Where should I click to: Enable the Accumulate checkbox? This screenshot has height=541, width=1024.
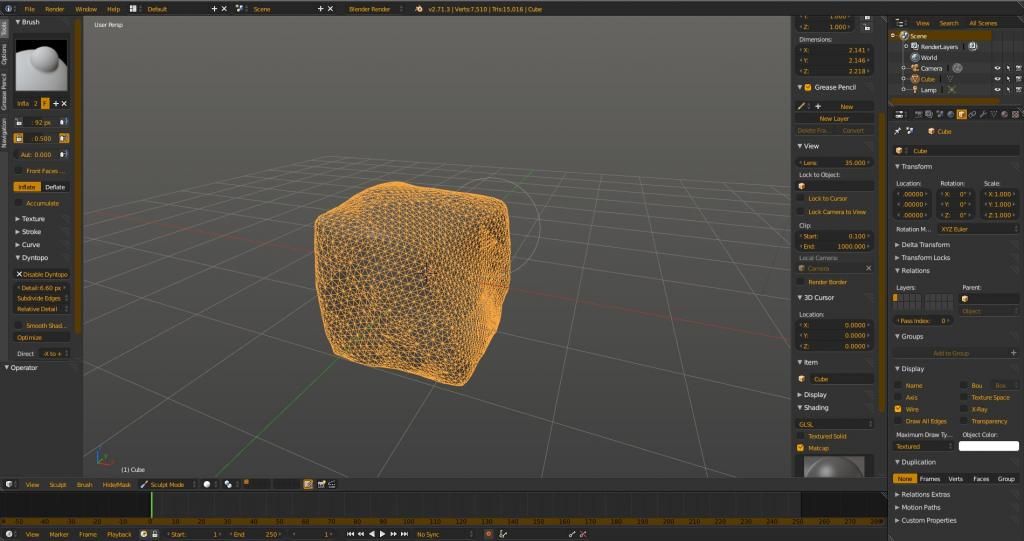coord(19,203)
